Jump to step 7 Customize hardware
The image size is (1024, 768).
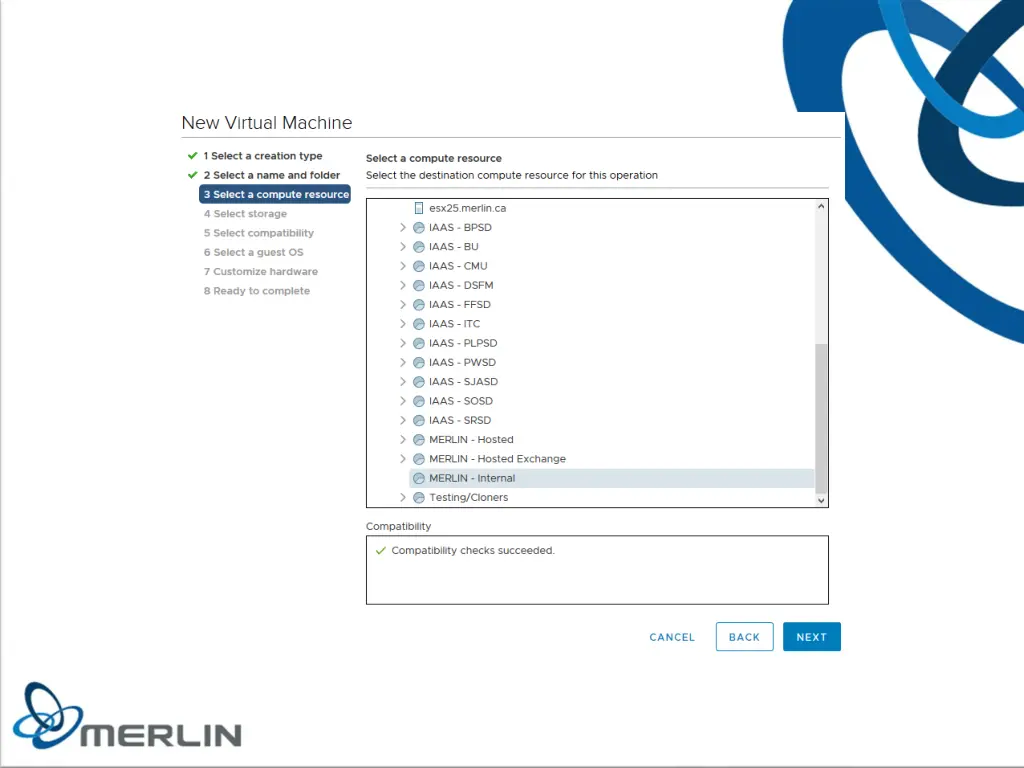point(261,272)
